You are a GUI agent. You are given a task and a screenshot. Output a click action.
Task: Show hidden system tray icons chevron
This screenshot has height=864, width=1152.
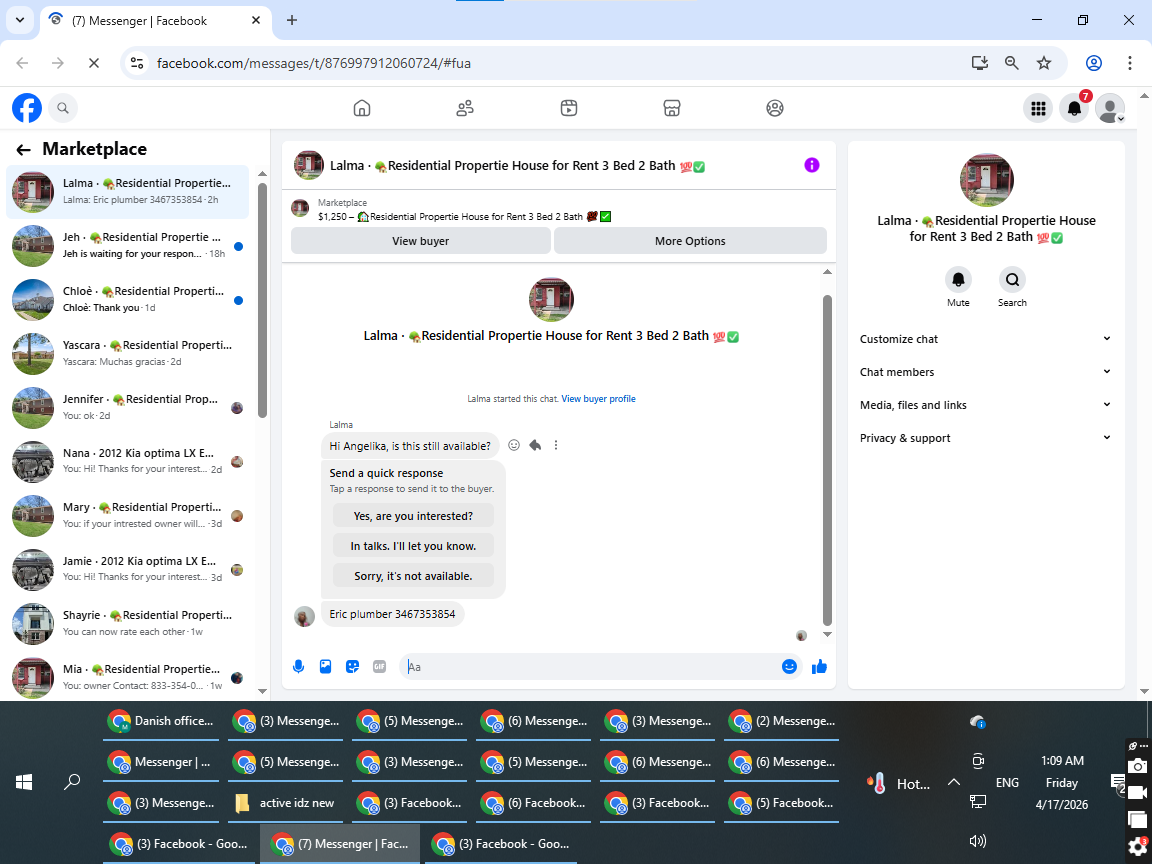tap(954, 782)
